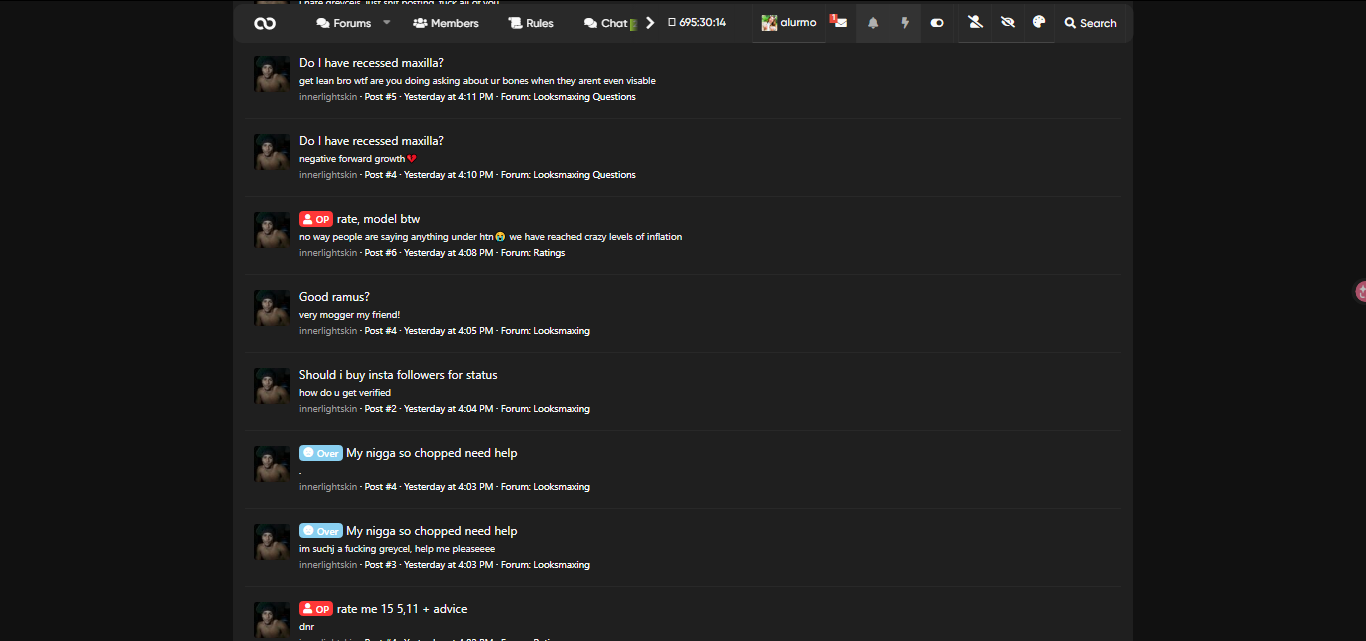Open the palette style chooser icon
This screenshot has width=1366, height=641.
1038,23
